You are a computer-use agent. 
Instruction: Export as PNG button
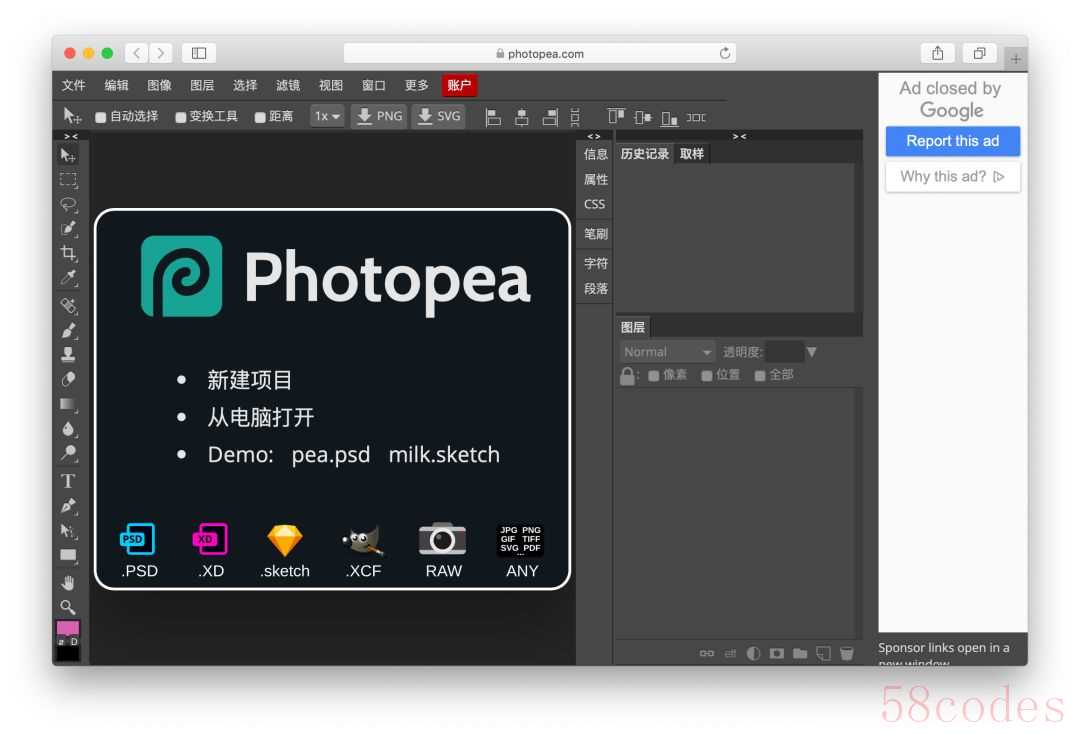pos(379,116)
